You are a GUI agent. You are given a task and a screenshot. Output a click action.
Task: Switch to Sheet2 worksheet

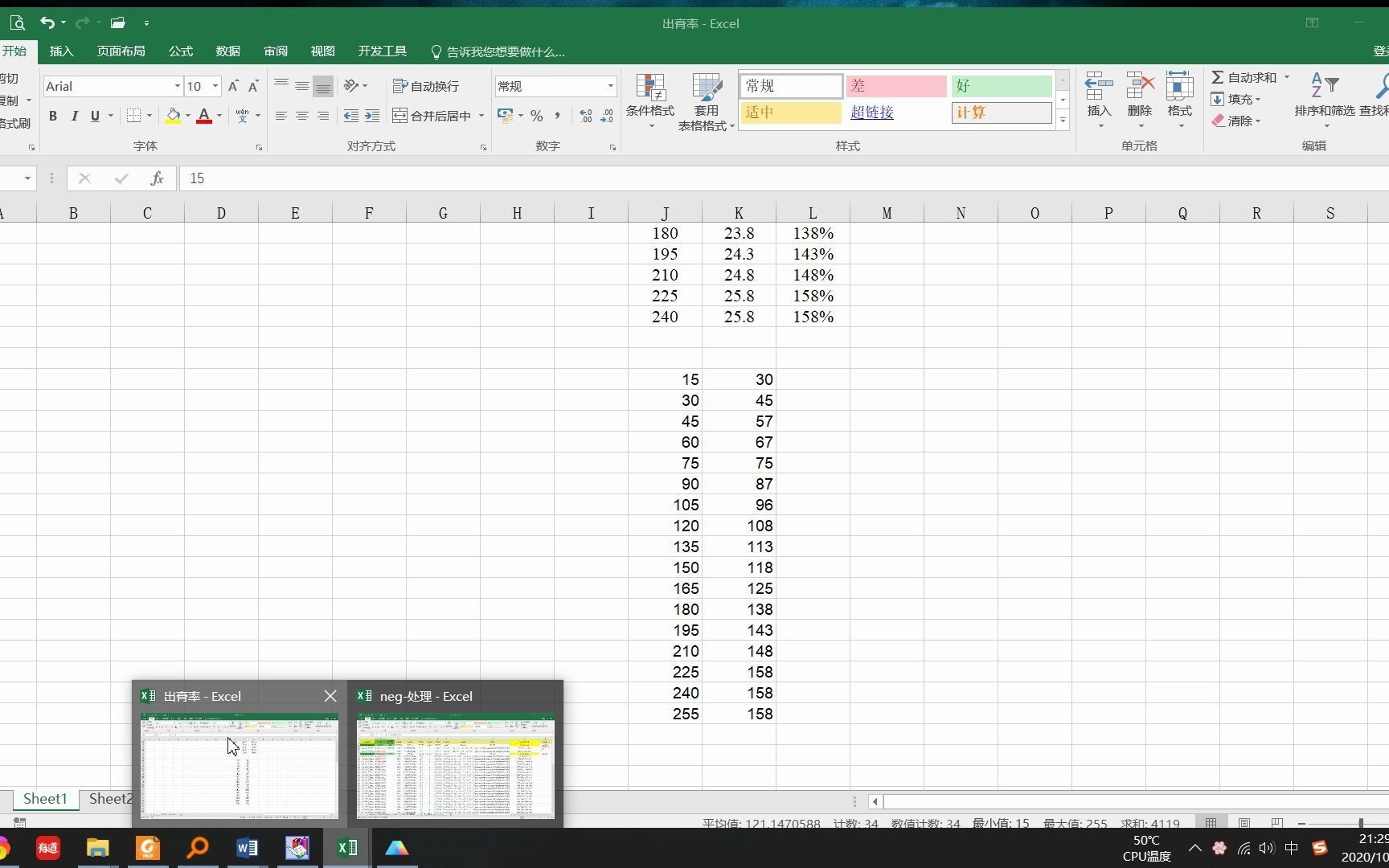click(110, 798)
